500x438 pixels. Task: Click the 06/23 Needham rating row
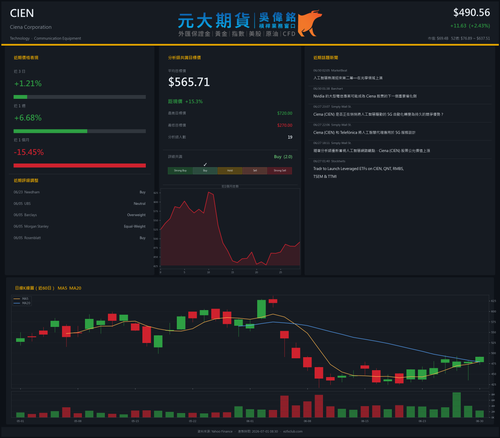(x=80, y=192)
